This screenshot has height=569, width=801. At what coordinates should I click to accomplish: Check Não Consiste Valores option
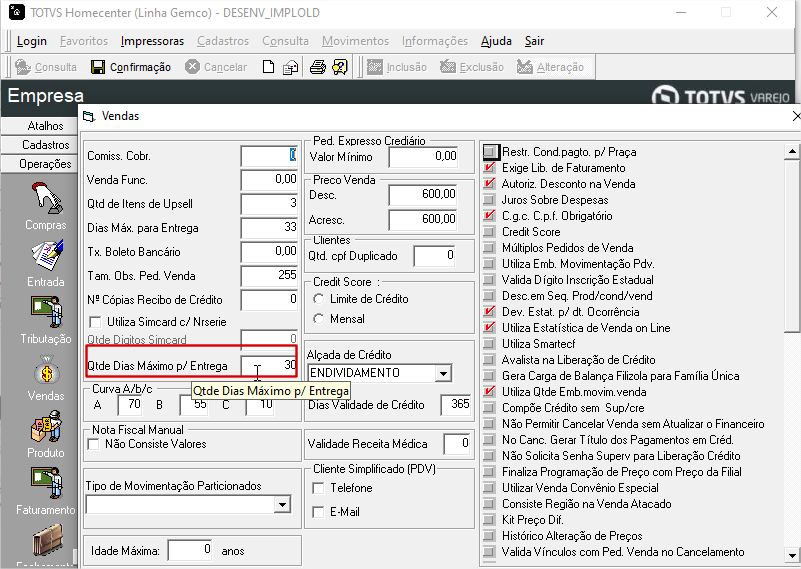(93, 444)
